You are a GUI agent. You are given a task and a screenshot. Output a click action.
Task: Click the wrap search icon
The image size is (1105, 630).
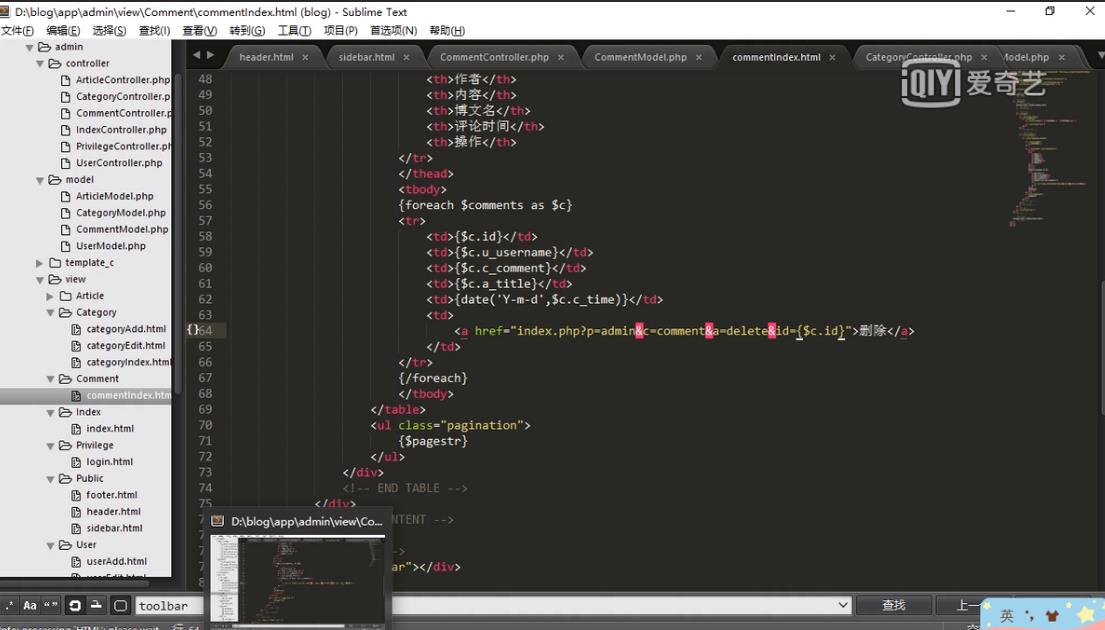click(75, 605)
